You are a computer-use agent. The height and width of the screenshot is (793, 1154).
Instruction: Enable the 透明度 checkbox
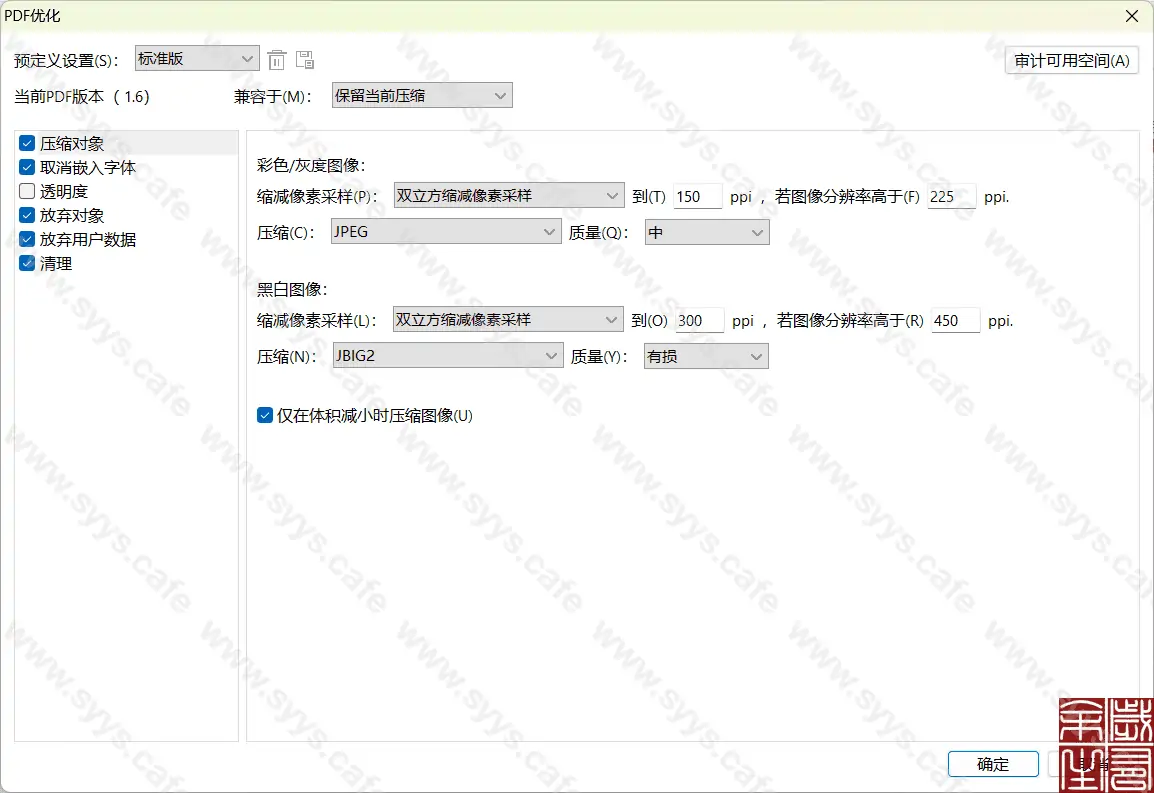click(26, 190)
